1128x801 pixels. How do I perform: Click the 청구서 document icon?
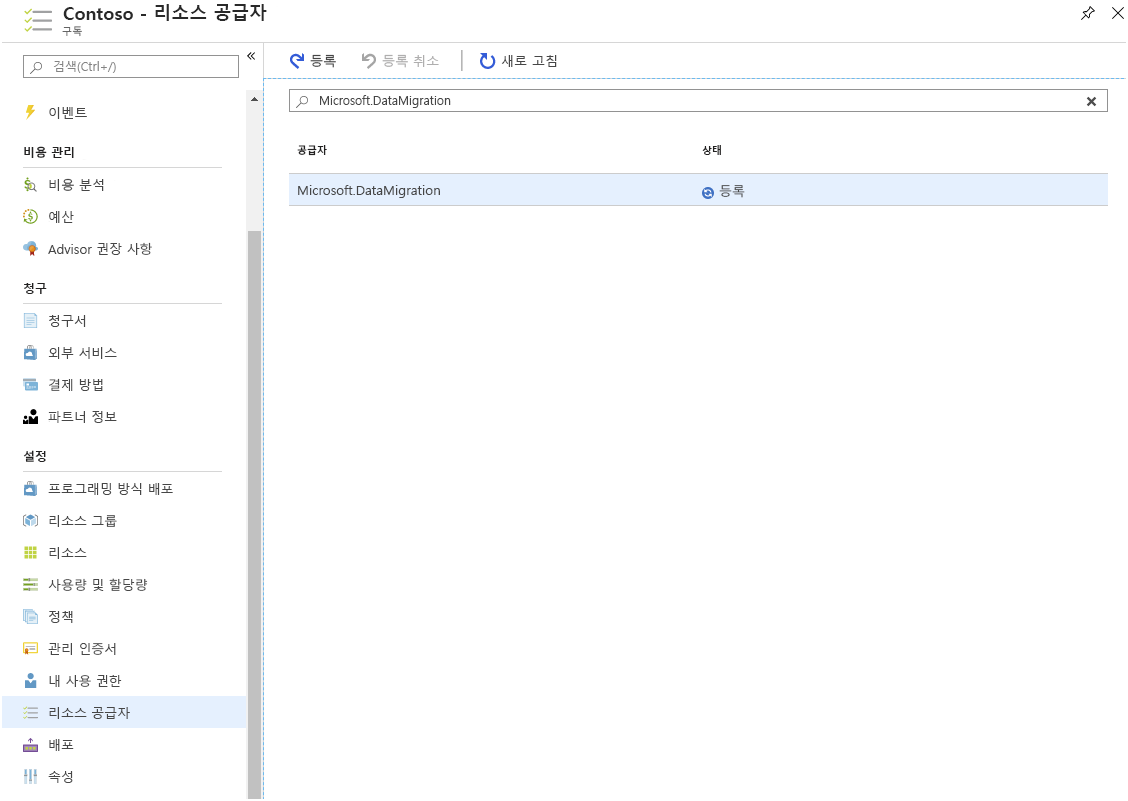pyautogui.click(x=30, y=320)
